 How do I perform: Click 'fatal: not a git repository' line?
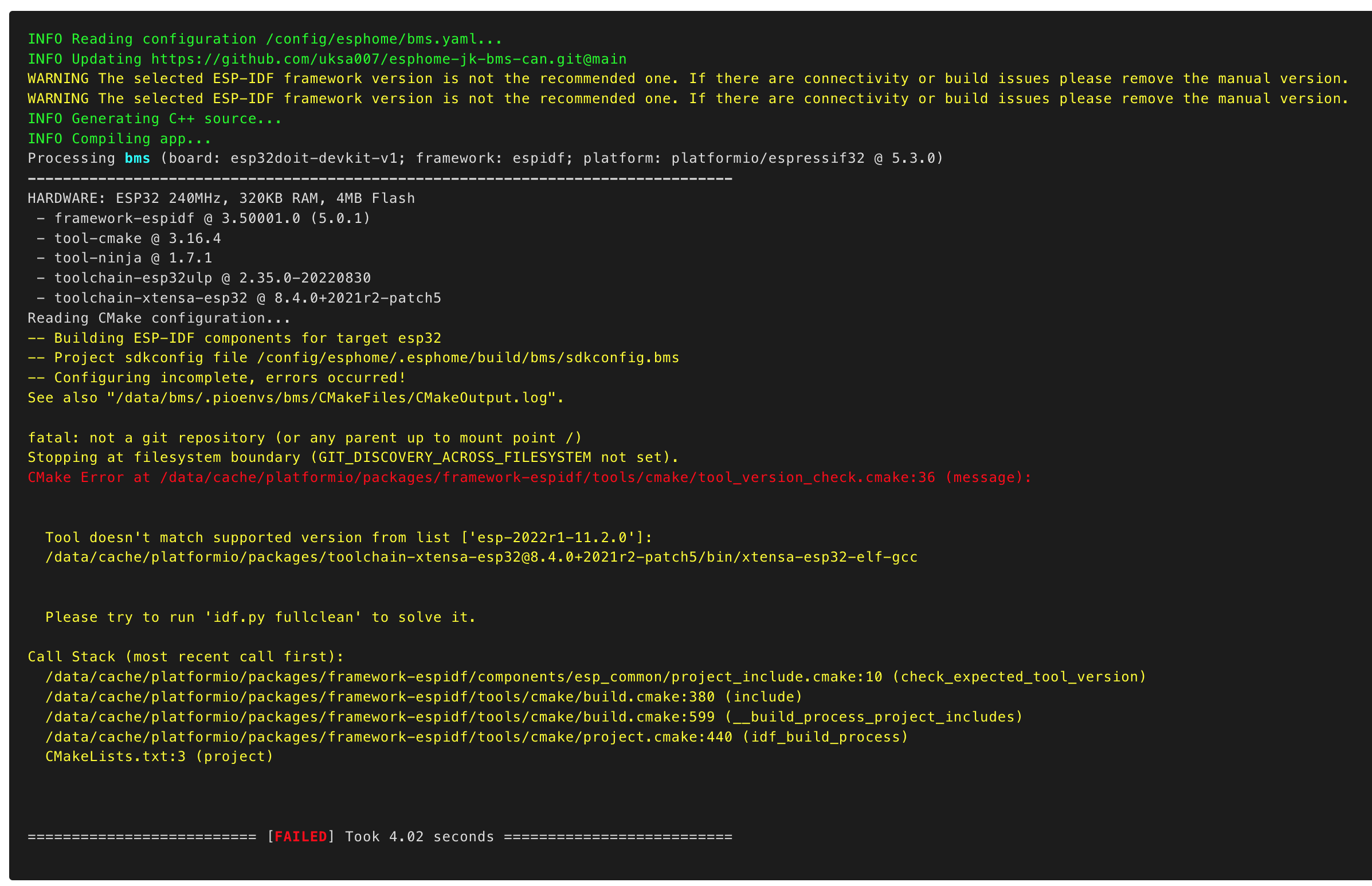pos(305,438)
